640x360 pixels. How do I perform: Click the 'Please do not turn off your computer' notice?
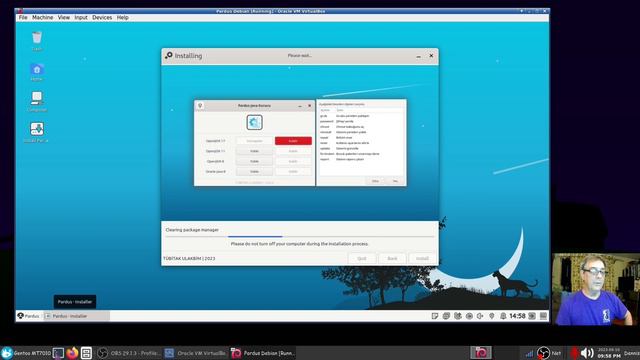point(300,244)
